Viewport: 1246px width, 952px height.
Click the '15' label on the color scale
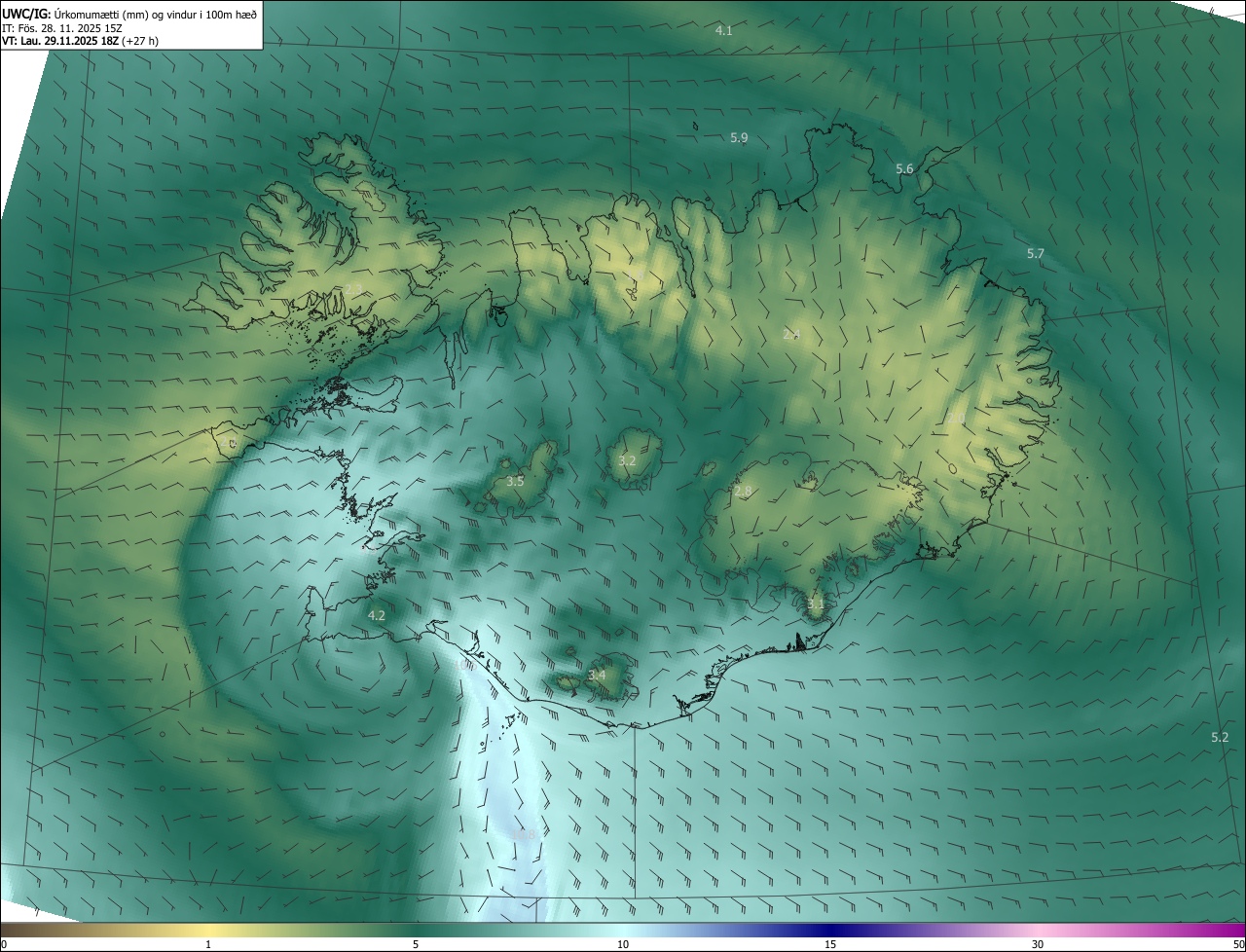(x=830, y=945)
